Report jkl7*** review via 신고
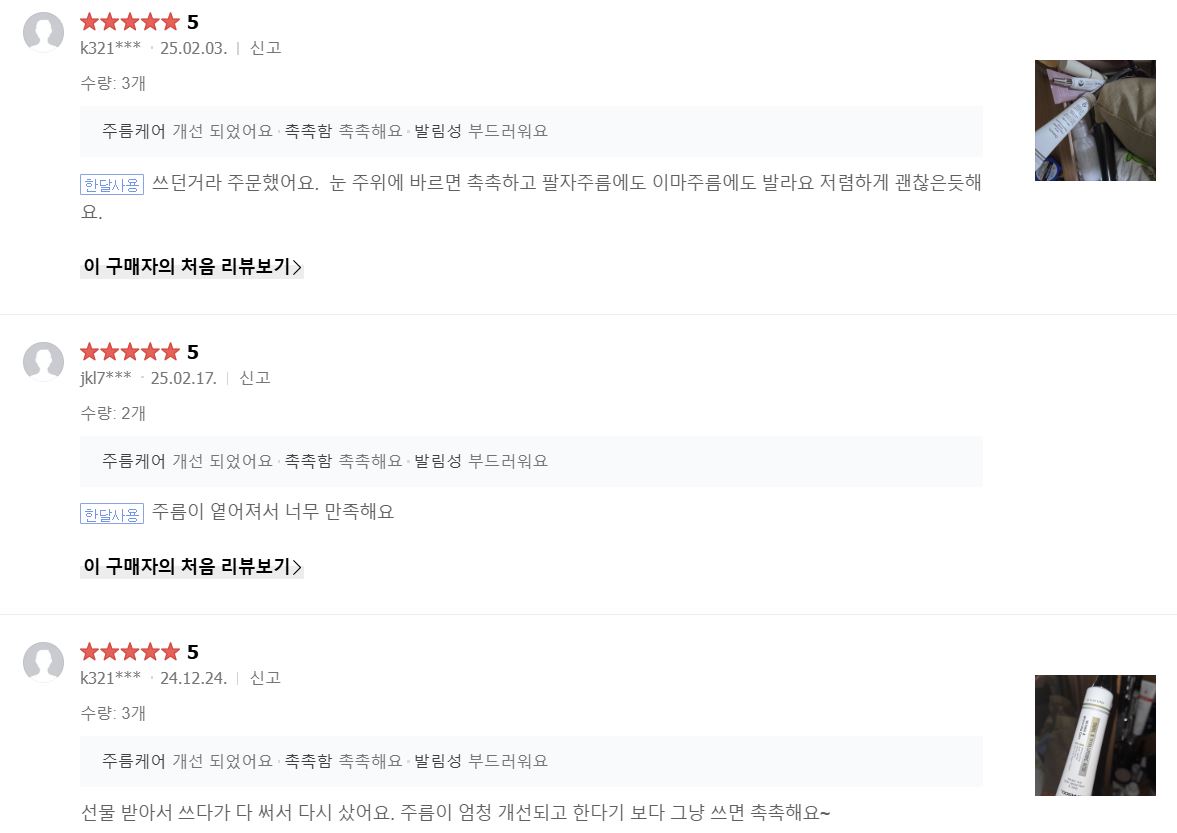Image resolution: width=1177 pixels, height=833 pixels. pos(255,378)
